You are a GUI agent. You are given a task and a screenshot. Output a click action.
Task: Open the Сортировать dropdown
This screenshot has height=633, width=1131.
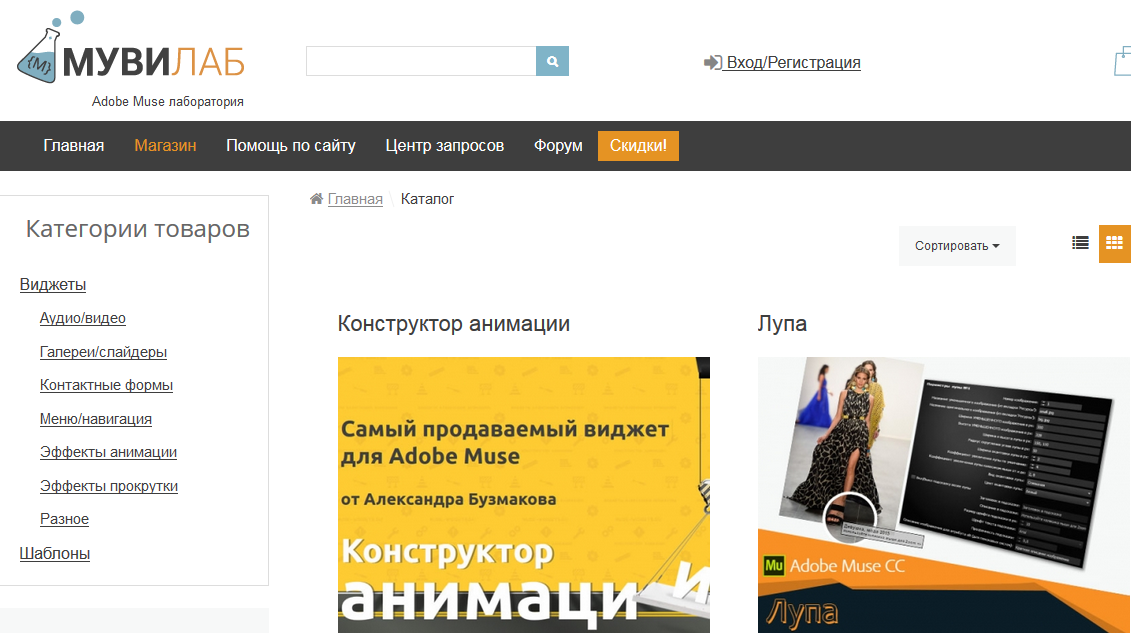pyautogui.click(x=957, y=246)
